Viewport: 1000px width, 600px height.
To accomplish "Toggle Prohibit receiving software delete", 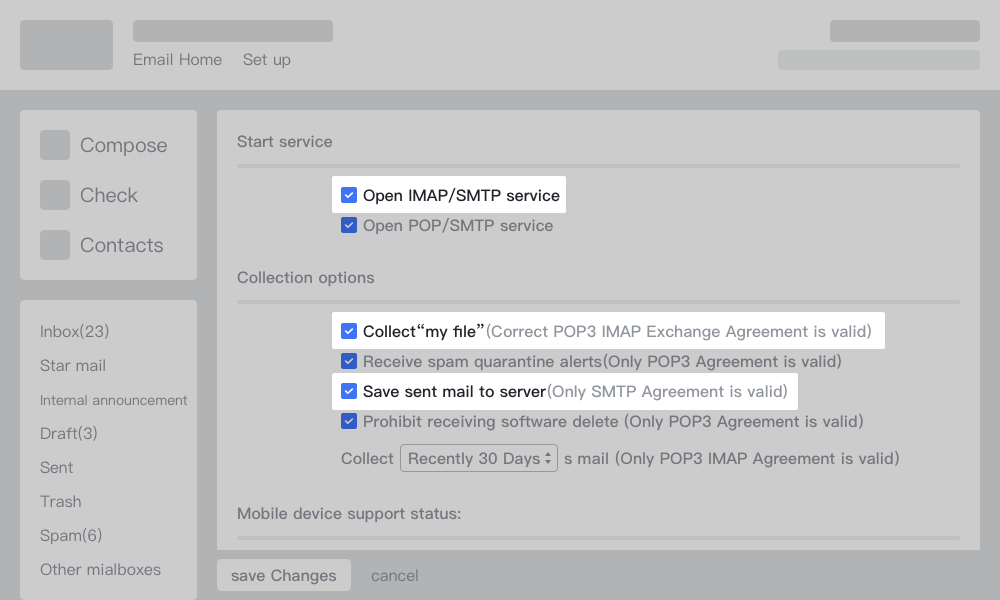I will pyautogui.click(x=349, y=421).
